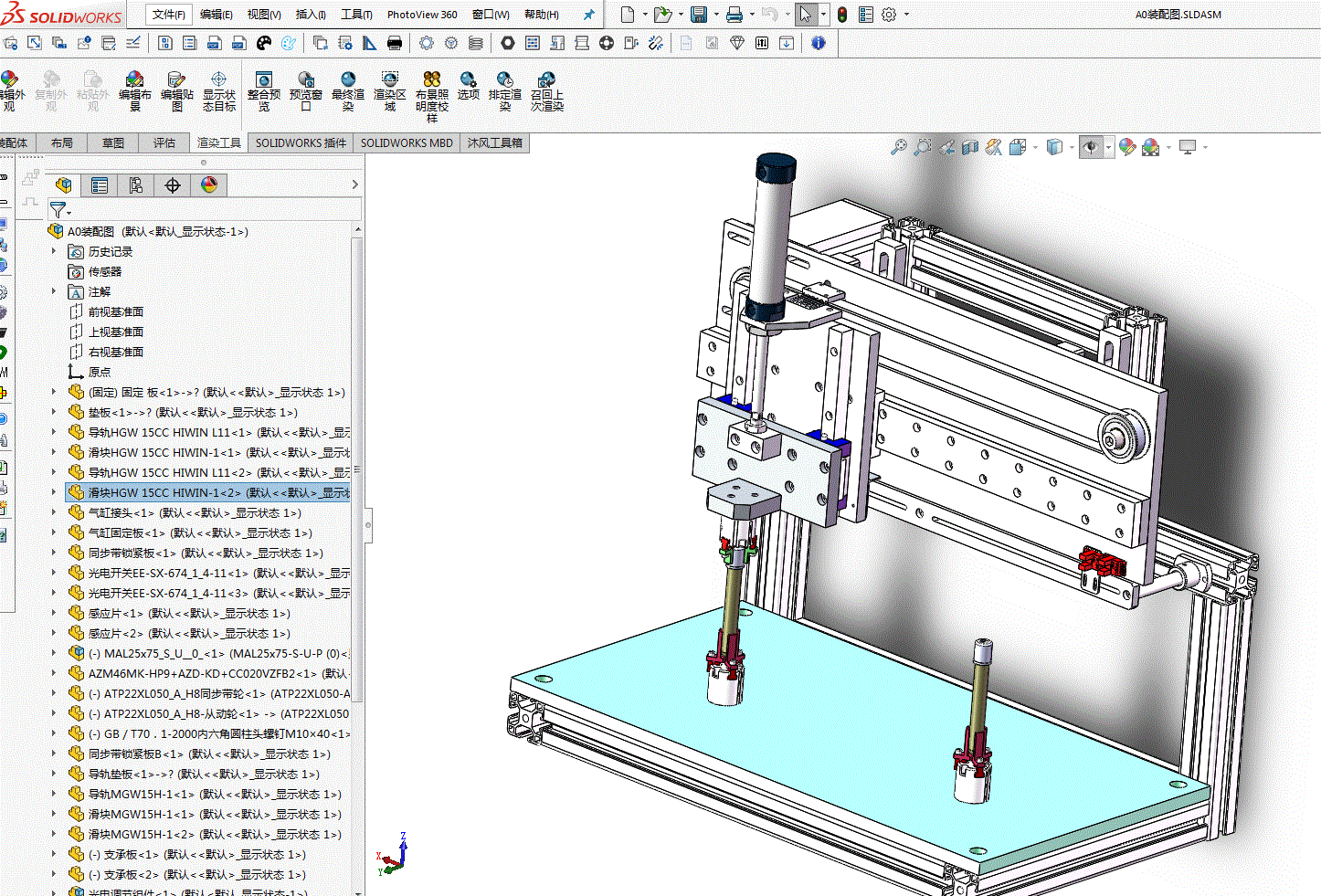Open the DimXpertManager crosshair tab
The width and height of the screenshot is (1321, 896).
pyautogui.click(x=173, y=185)
